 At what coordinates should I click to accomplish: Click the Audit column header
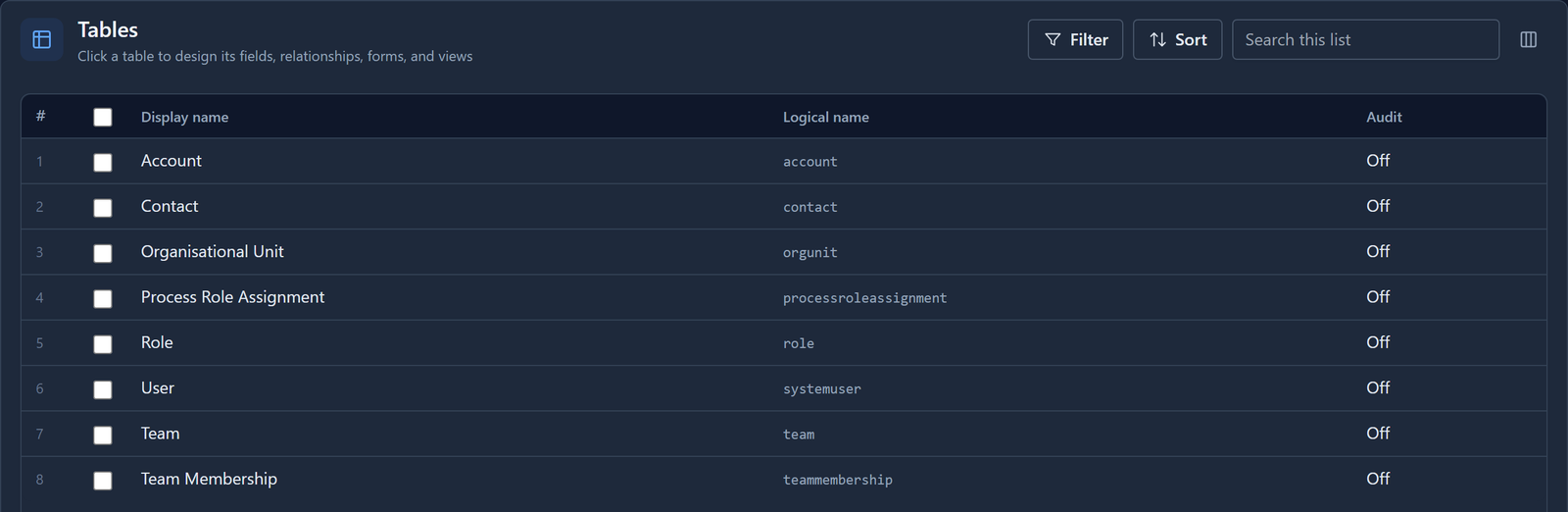click(1384, 117)
